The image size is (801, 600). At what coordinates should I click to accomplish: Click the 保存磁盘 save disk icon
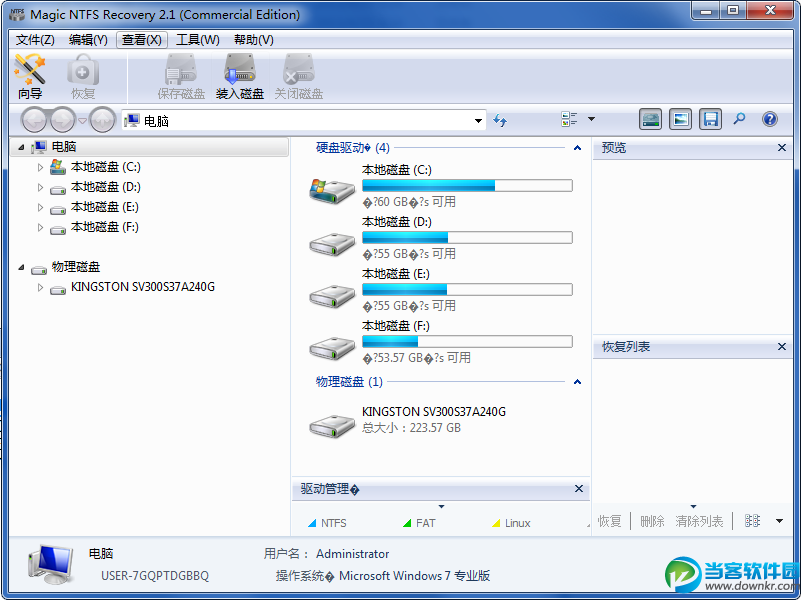click(x=181, y=77)
